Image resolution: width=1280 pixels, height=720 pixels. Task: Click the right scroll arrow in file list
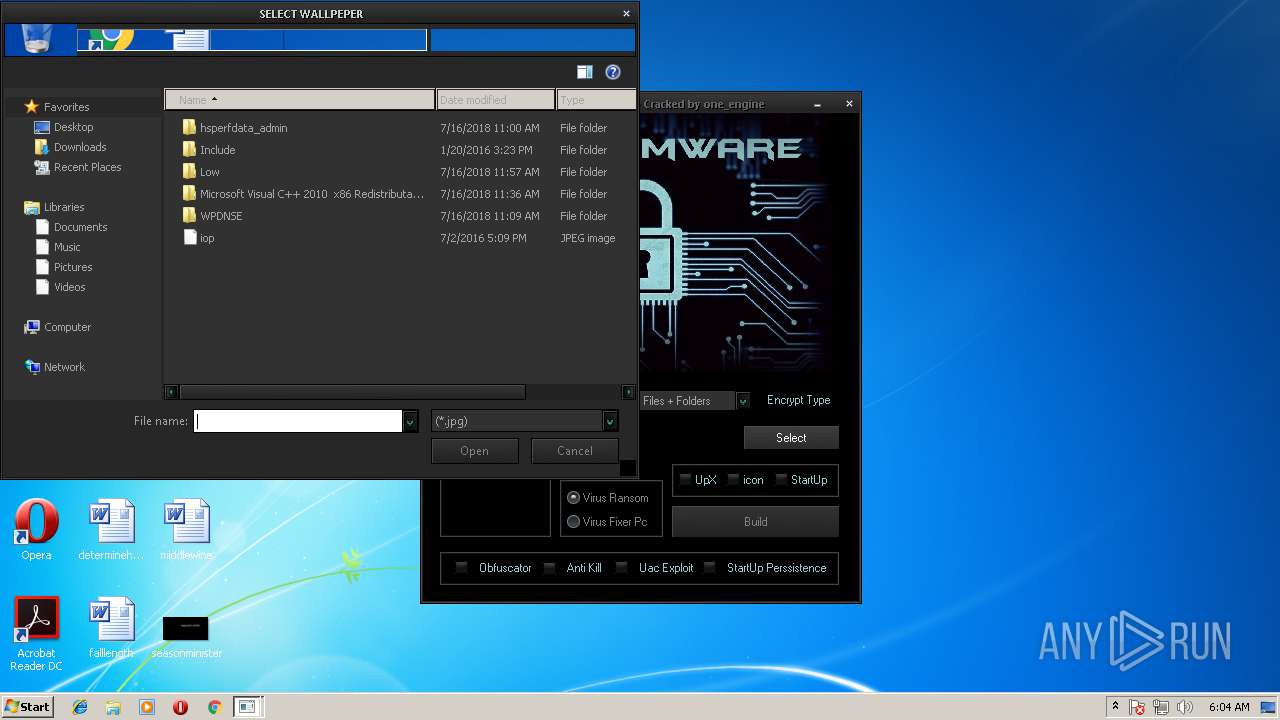[628, 392]
